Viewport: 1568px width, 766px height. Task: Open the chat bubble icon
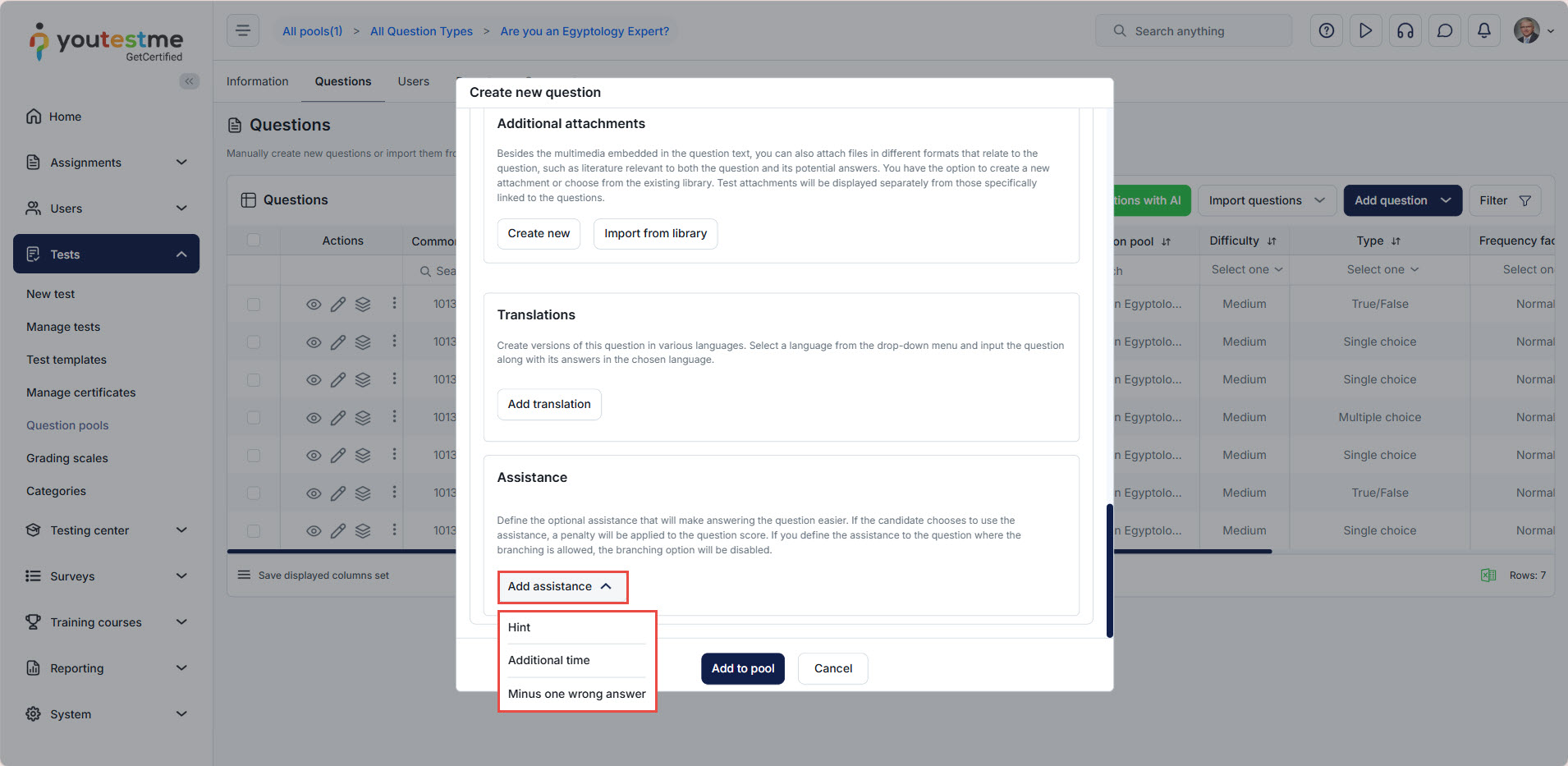click(1444, 31)
